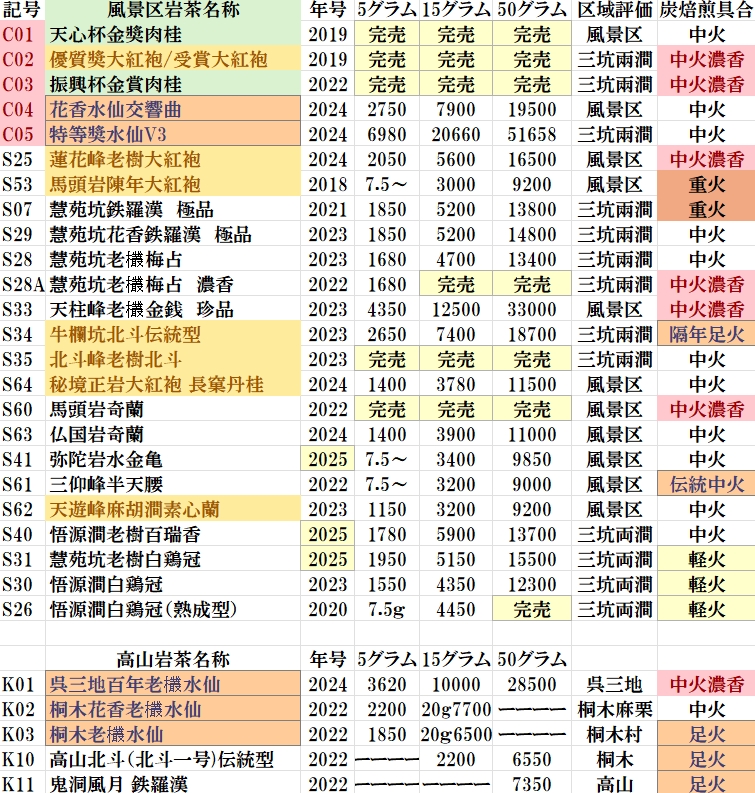This screenshot has height=793, width=755.
Task: Click the 高山岩茶名称 section header
Action: click(x=174, y=659)
